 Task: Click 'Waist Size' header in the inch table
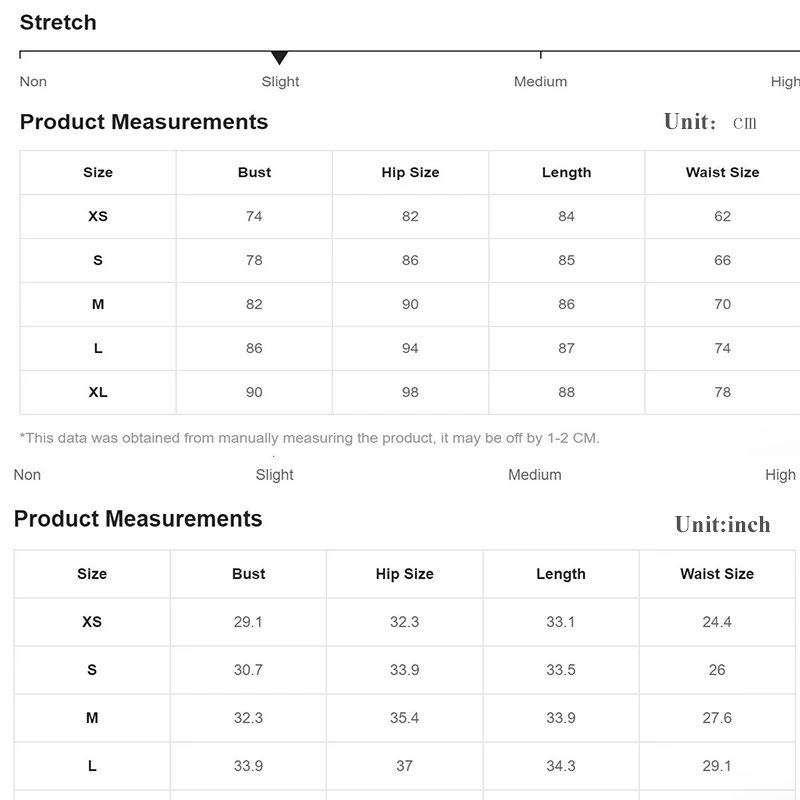[x=717, y=574]
